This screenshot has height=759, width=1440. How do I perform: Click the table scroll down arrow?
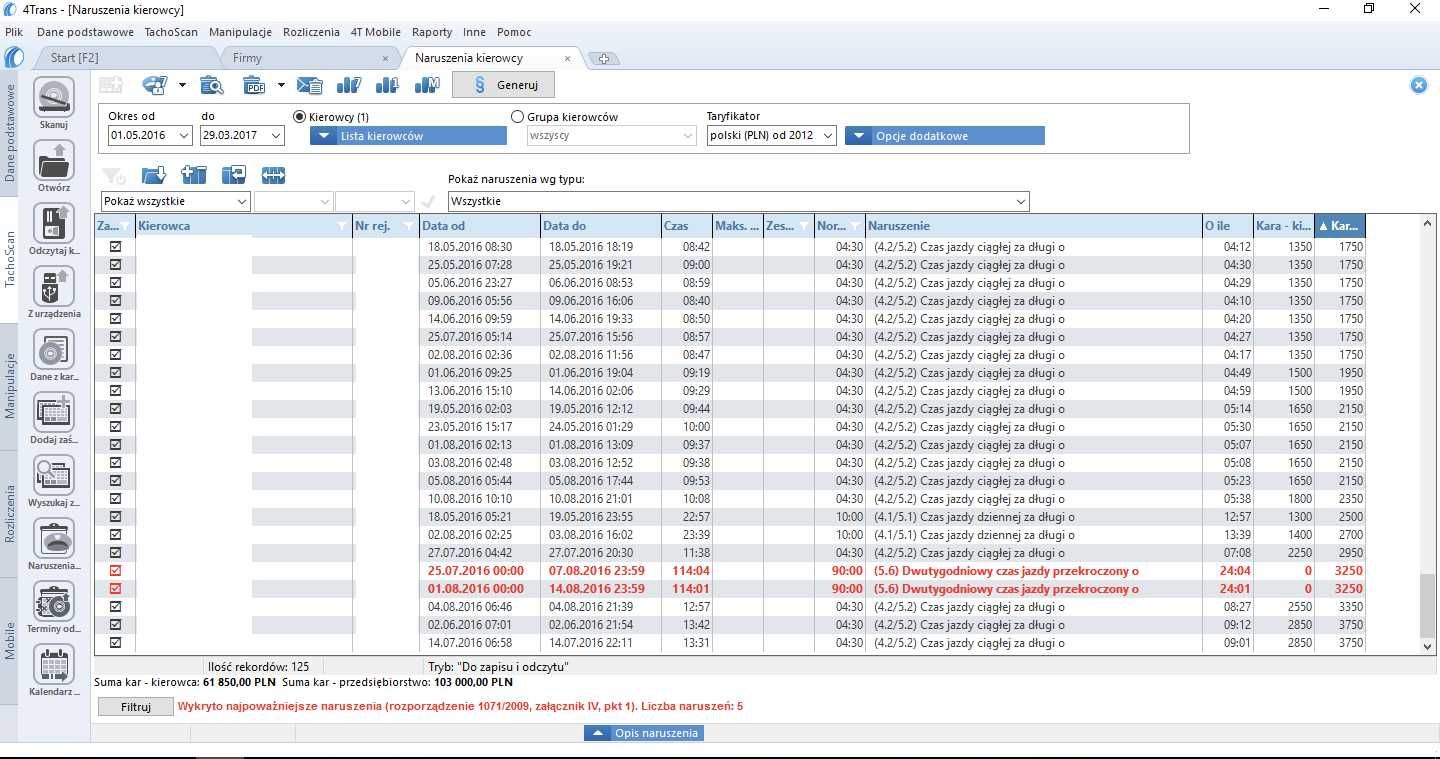(x=1427, y=647)
